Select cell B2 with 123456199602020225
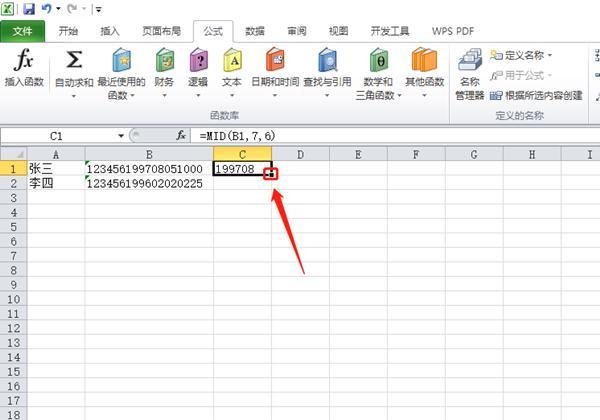The image size is (600, 420). click(149, 183)
